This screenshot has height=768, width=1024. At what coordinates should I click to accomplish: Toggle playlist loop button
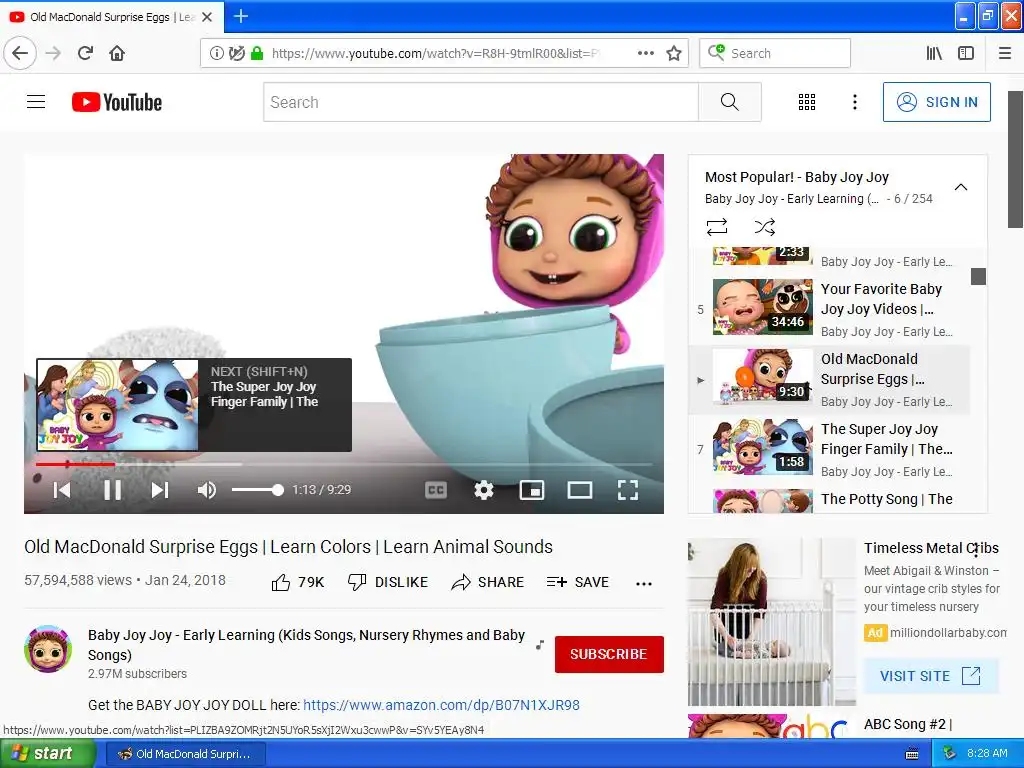[x=716, y=227]
